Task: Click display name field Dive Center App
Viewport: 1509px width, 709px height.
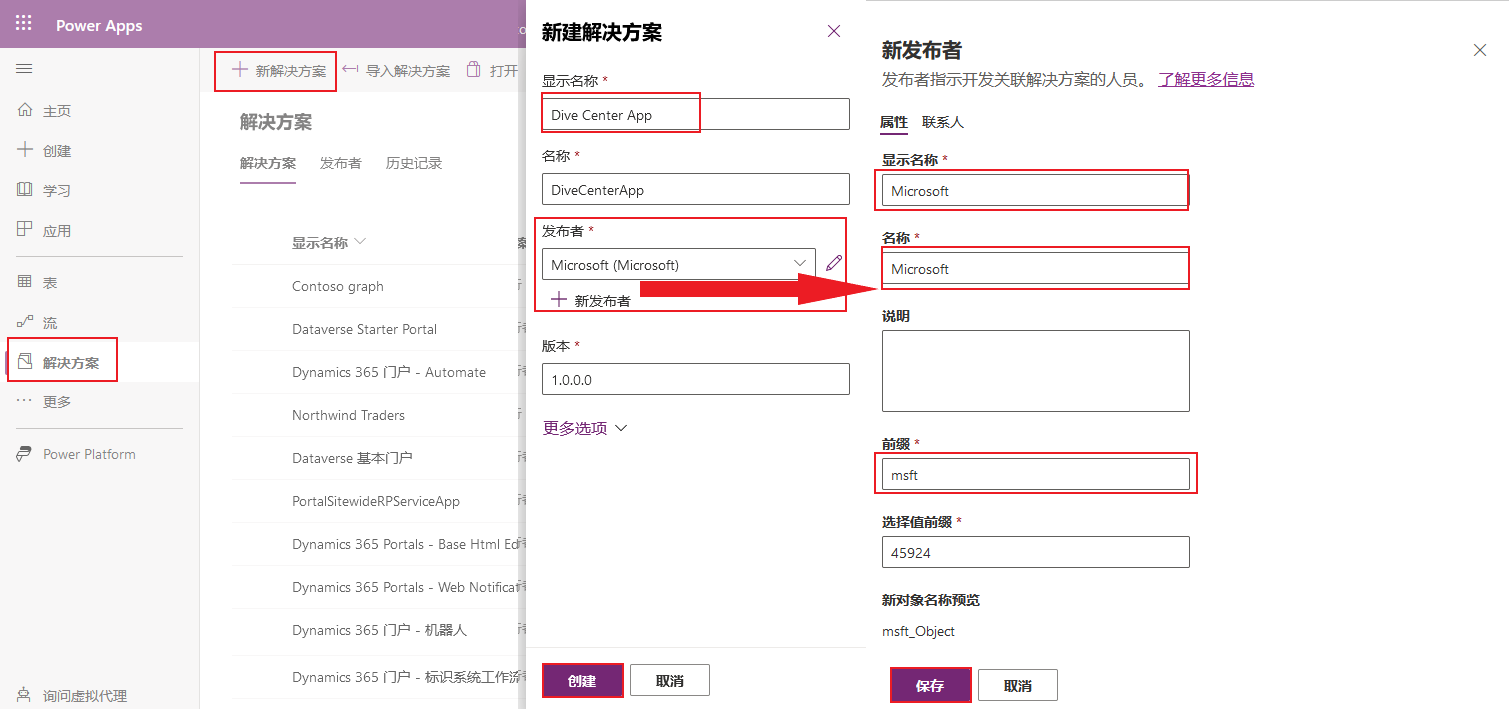Action: (x=696, y=114)
